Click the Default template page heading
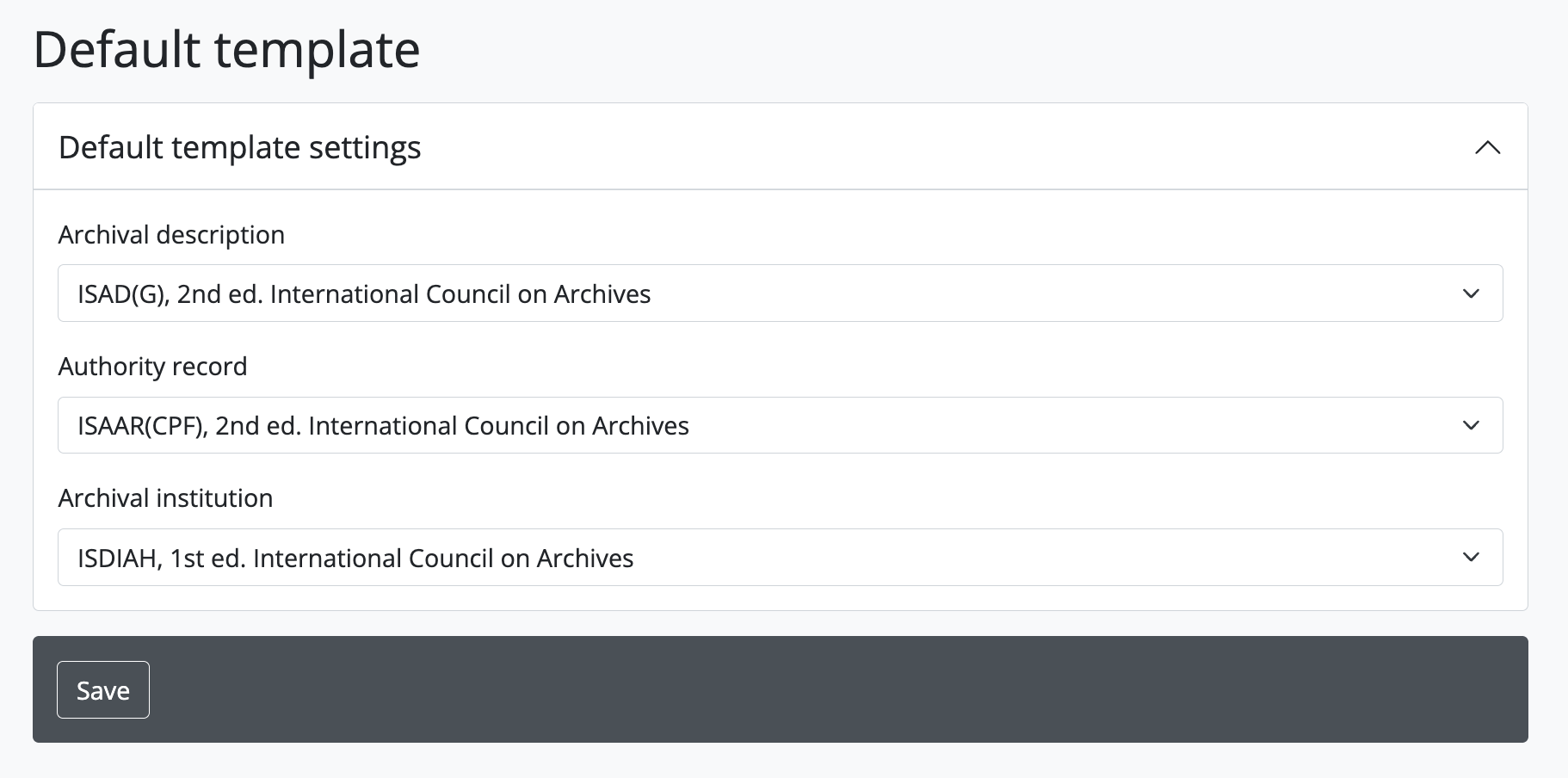Image resolution: width=1568 pixels, height=778 pixels. click(226, 49)
